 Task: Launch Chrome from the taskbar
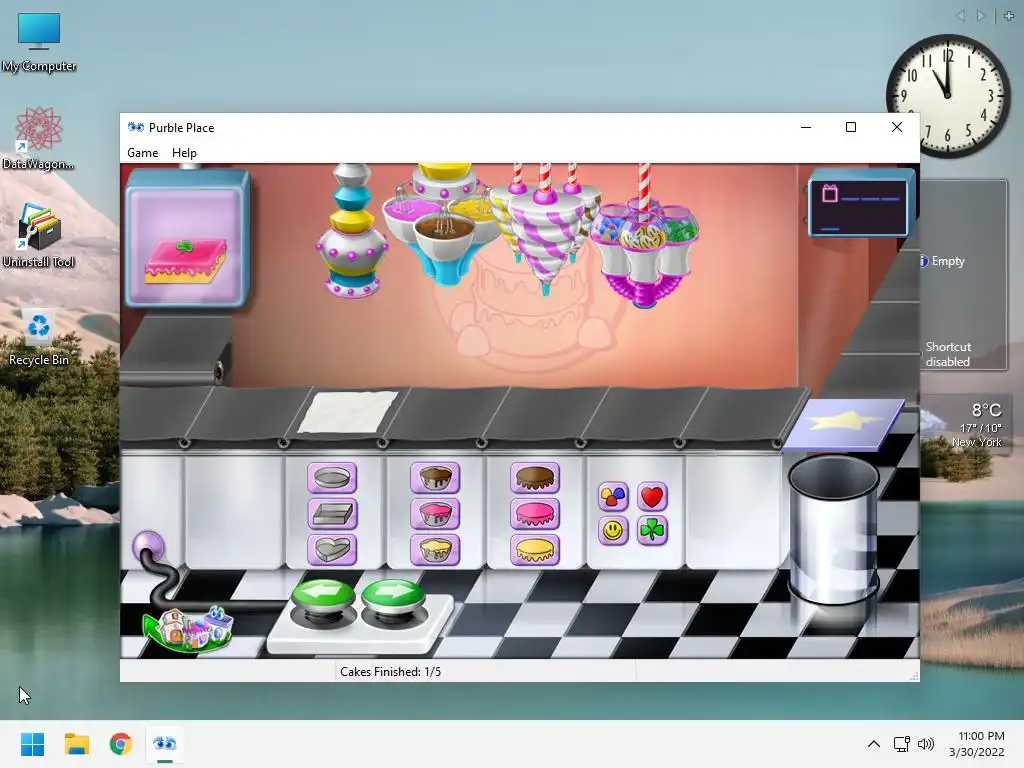121,744
